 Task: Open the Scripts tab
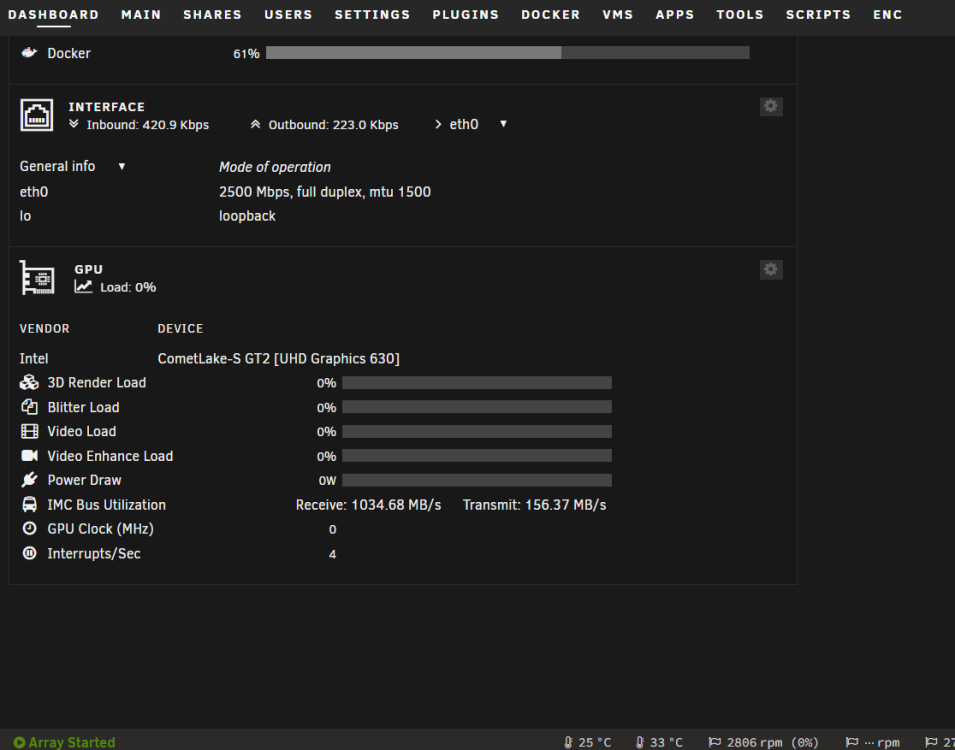818,15
